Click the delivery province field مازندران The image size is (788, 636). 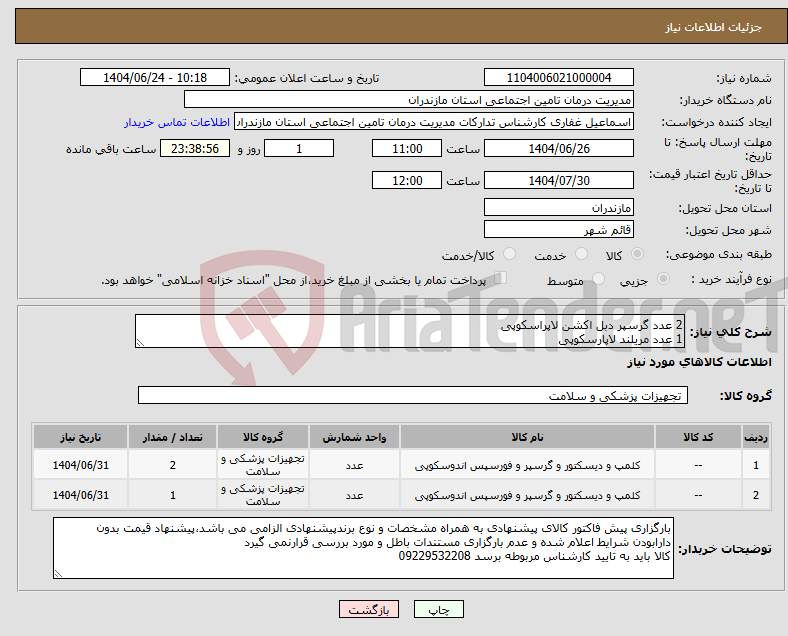pos(558,207)
